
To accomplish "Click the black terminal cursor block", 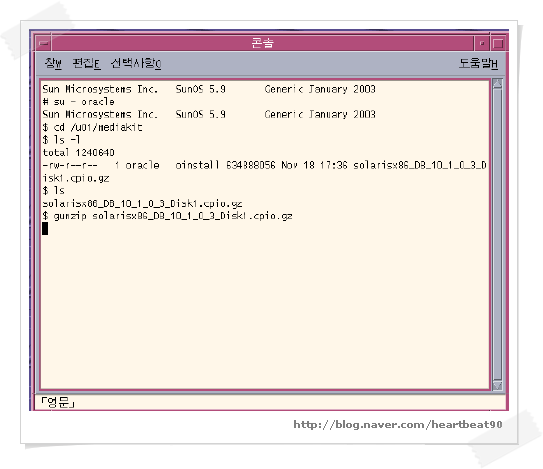I will coord(45,229).
